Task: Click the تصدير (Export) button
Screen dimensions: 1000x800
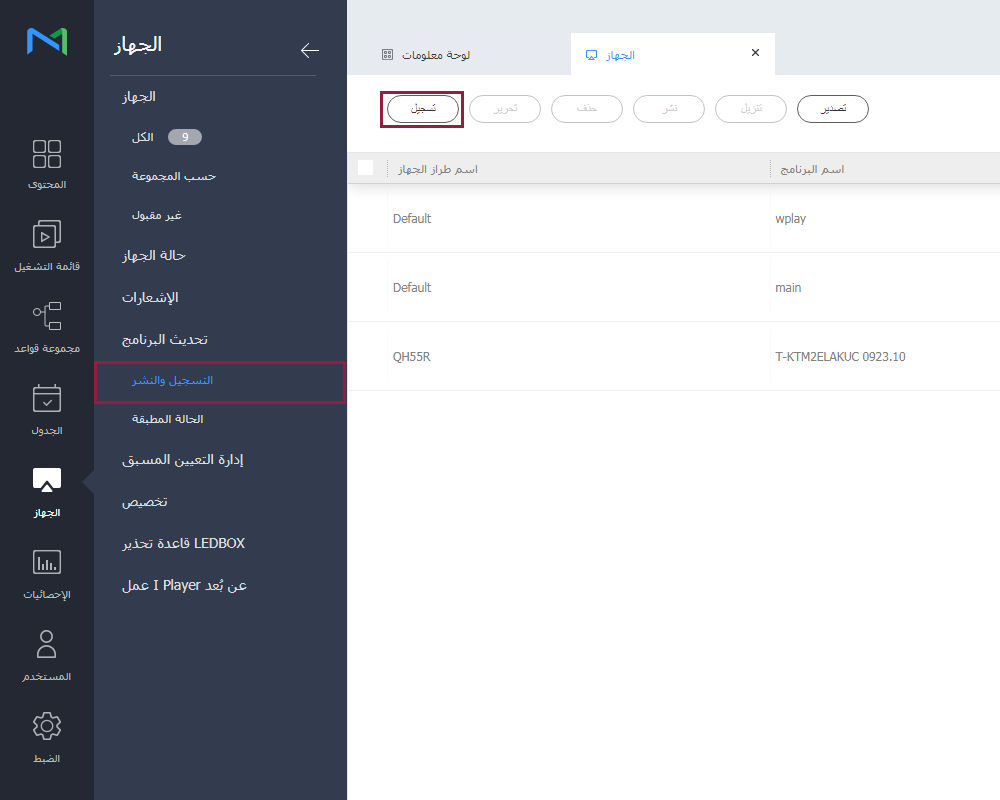Action: [x=832, y=109]
